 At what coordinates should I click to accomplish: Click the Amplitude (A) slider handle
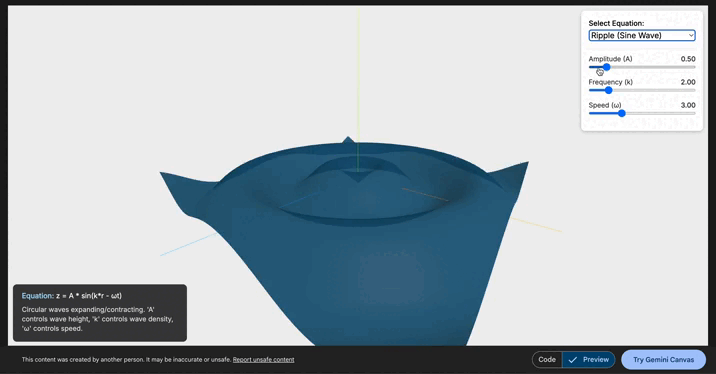pyautogui.click(x=606, y=67)
